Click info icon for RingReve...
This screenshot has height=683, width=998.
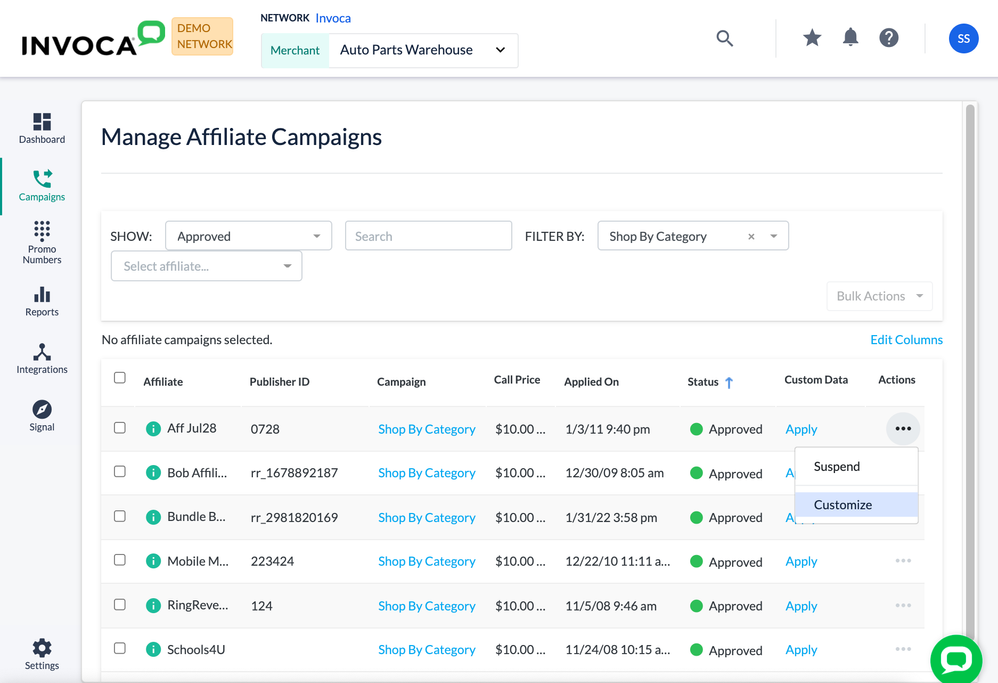153,605
